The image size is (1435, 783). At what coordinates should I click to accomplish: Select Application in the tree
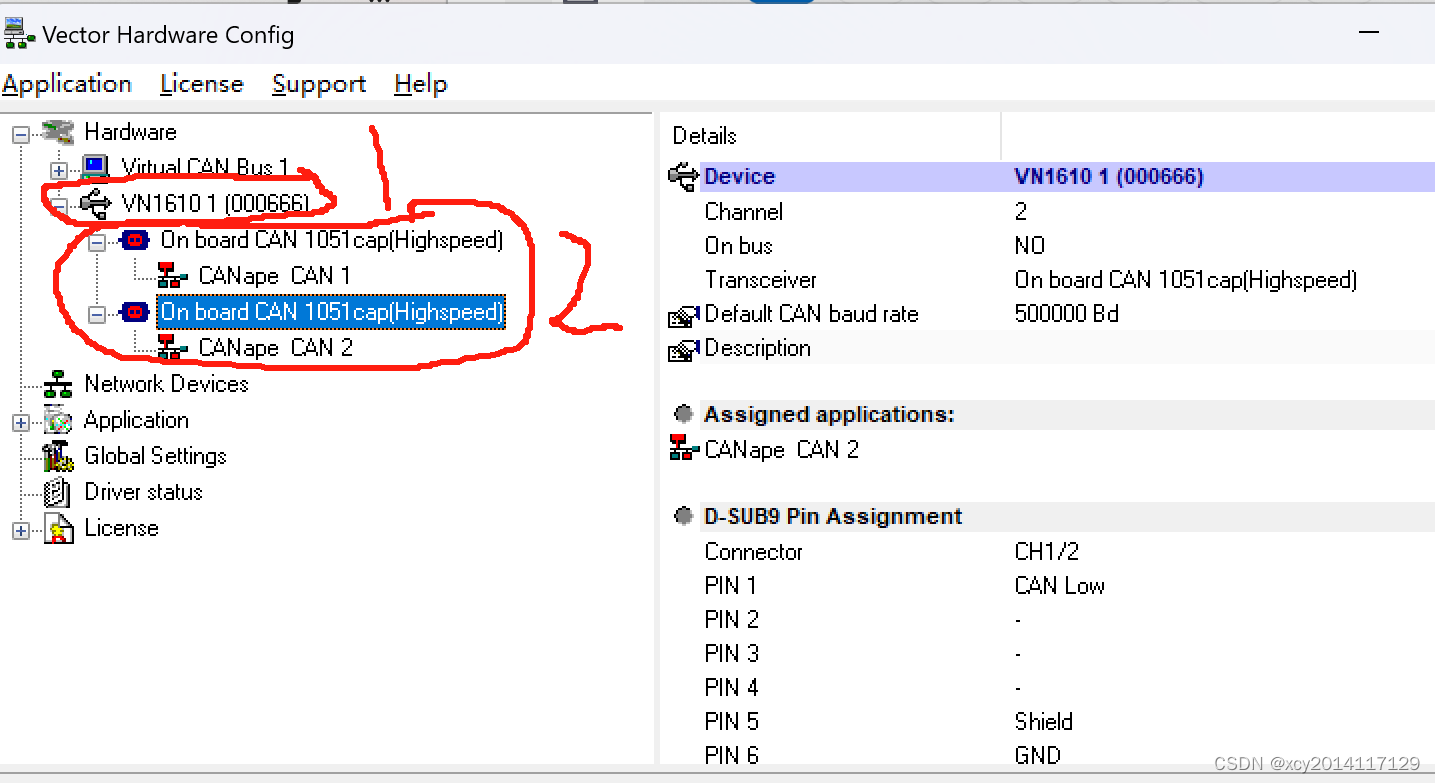pyautogui.click(x=136, y=420)
